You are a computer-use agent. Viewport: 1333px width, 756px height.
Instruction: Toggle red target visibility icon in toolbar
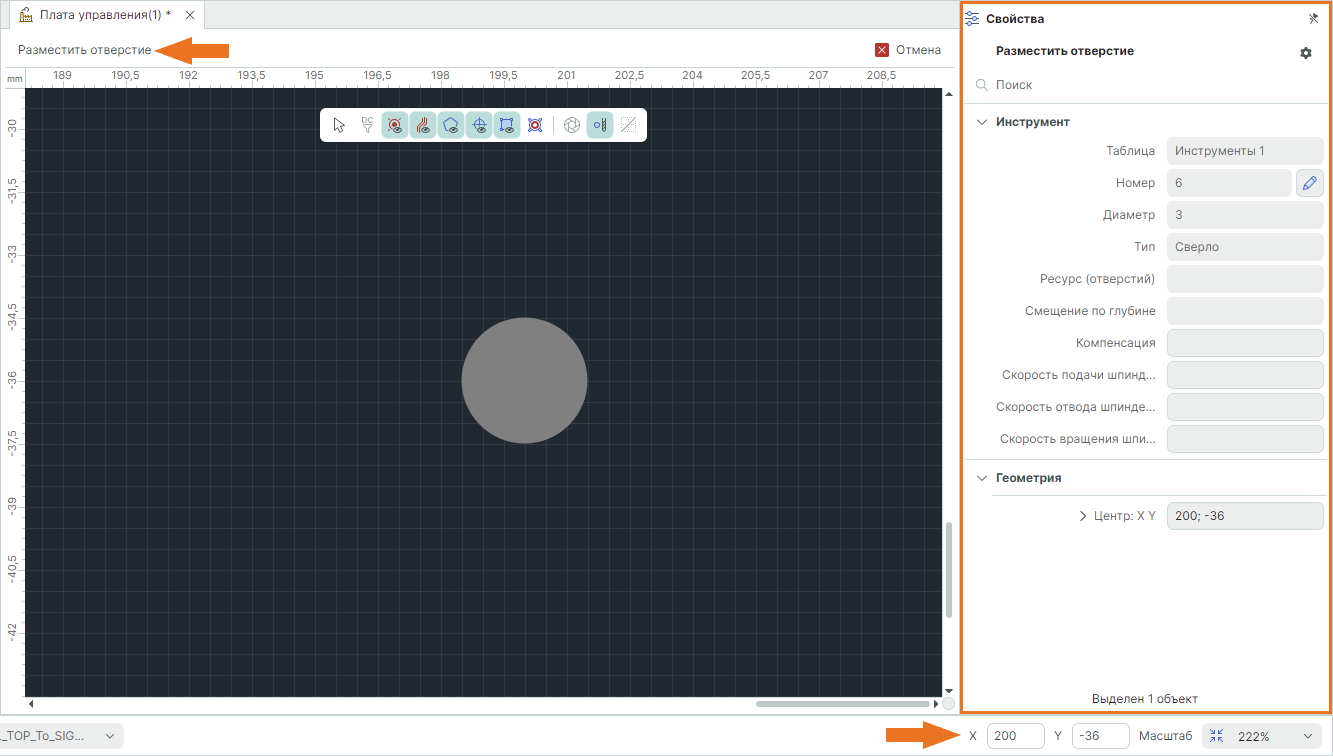[x=395, y=125]
